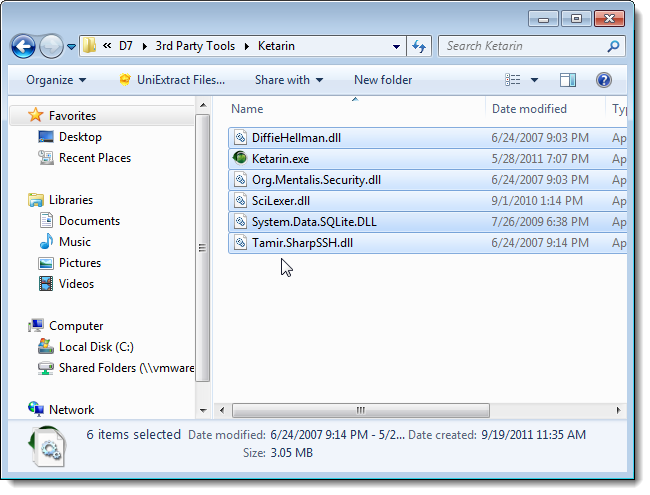Open the Music library
650x495 pixels.
(x=75, y=242)
